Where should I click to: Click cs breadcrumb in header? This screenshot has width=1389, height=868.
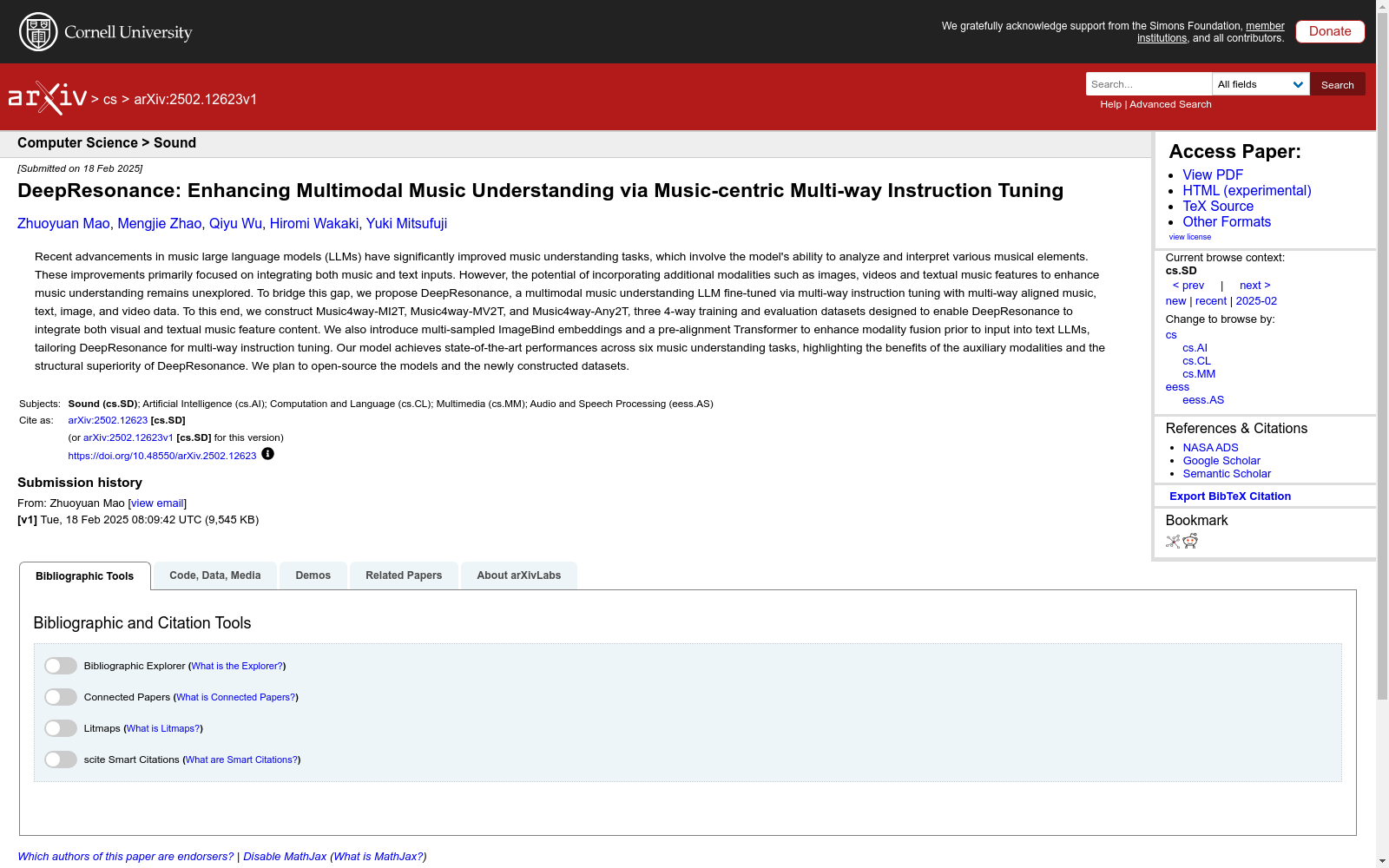tap(110, 99)
